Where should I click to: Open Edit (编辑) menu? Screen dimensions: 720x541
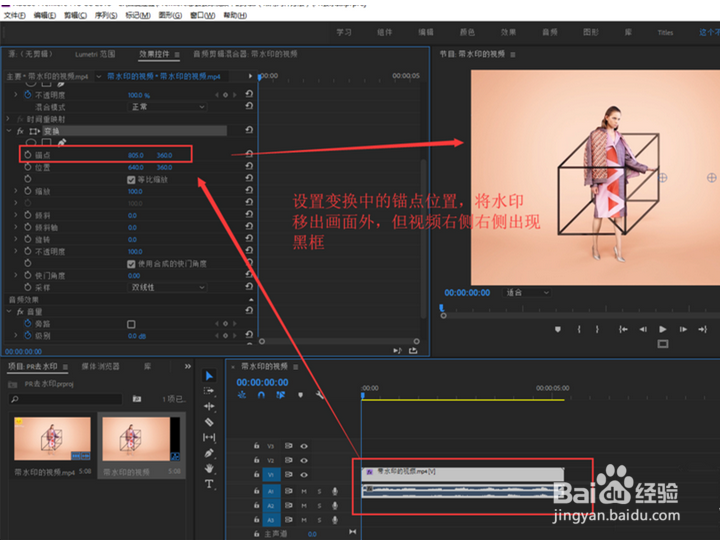click(45, 15)
